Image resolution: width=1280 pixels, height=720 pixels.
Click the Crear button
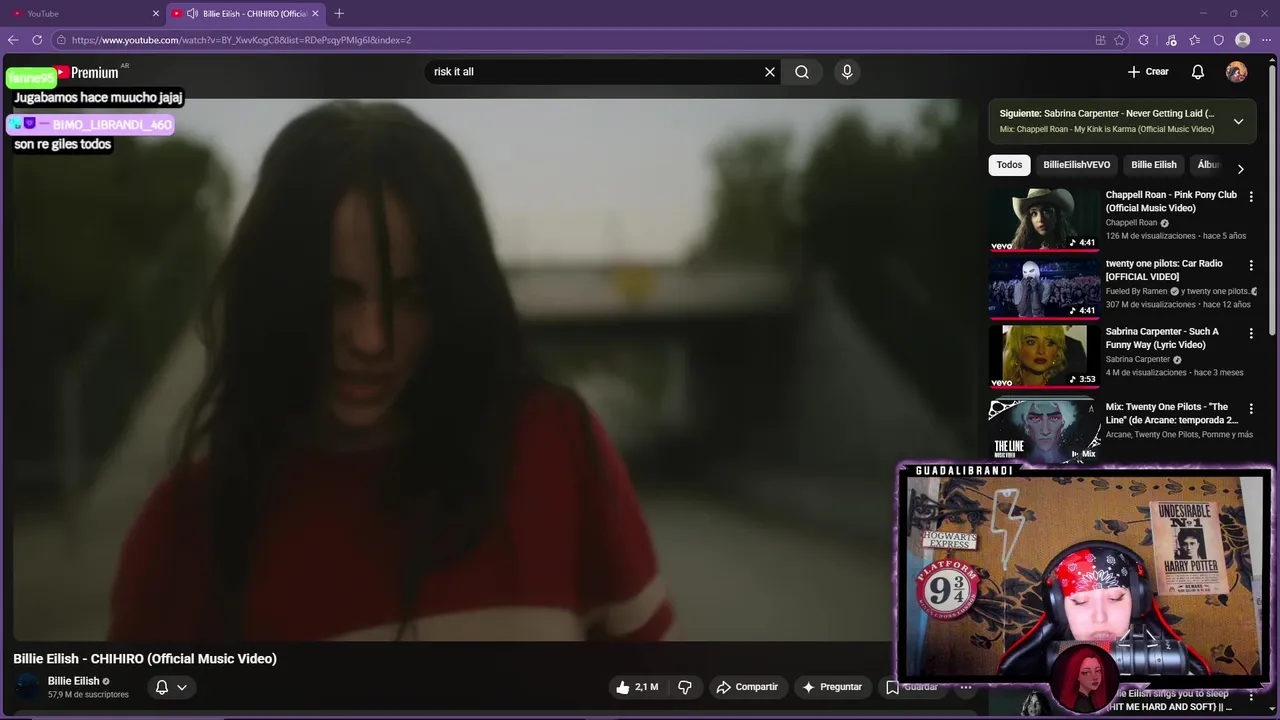[1148, 72]
